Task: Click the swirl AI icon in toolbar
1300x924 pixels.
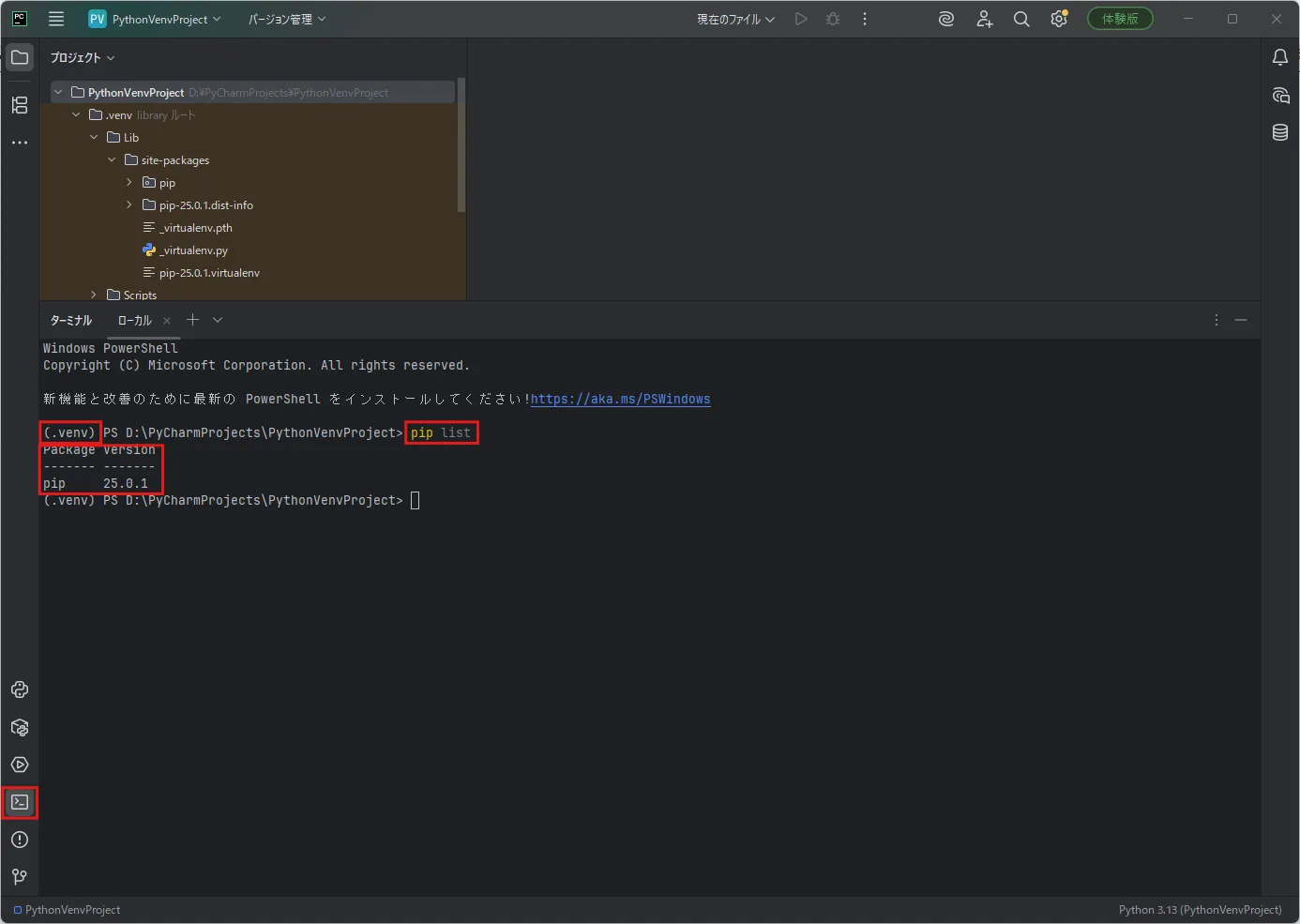Action: [x=946, y=19]
